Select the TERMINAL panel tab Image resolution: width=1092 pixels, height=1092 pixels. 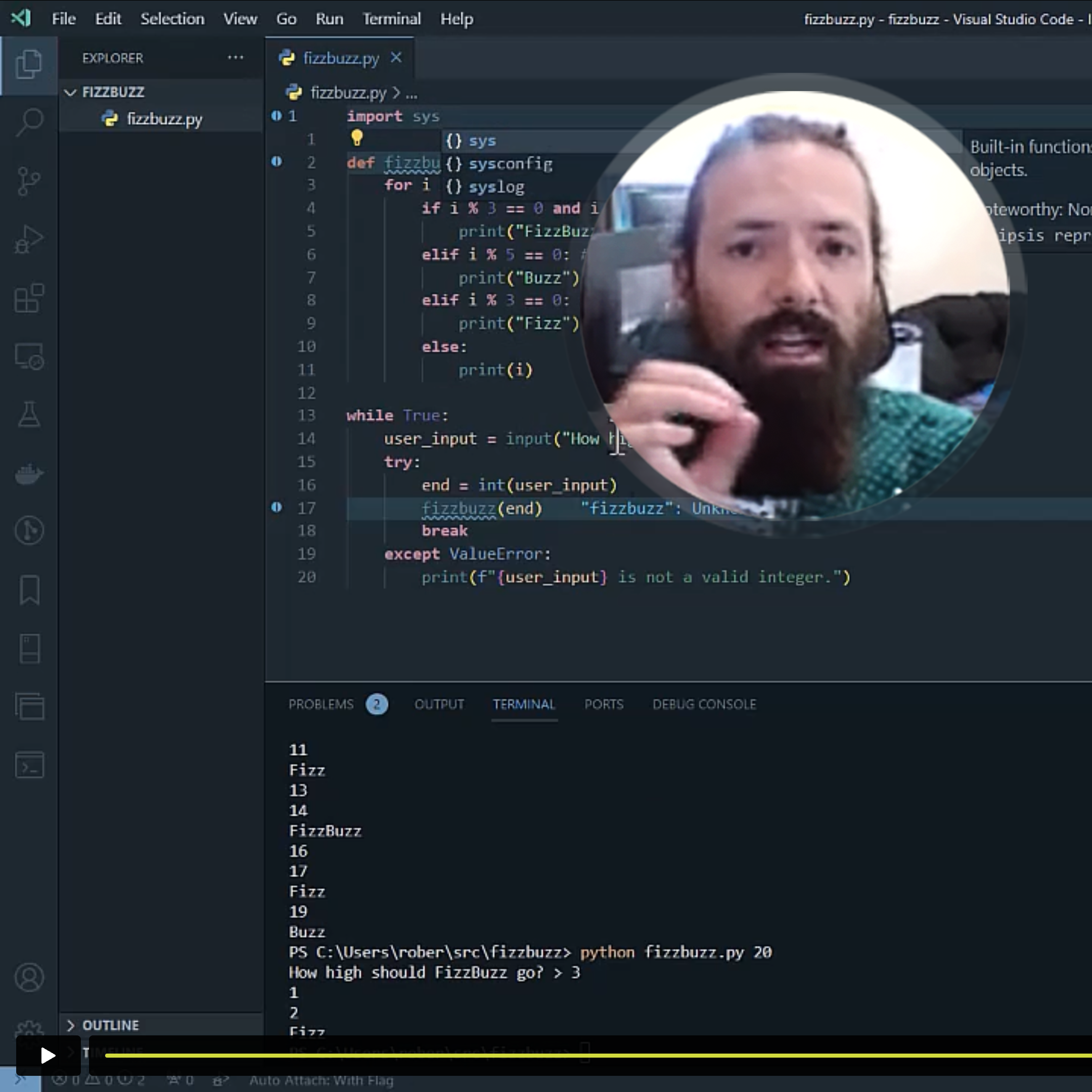[x=524, y=704]
